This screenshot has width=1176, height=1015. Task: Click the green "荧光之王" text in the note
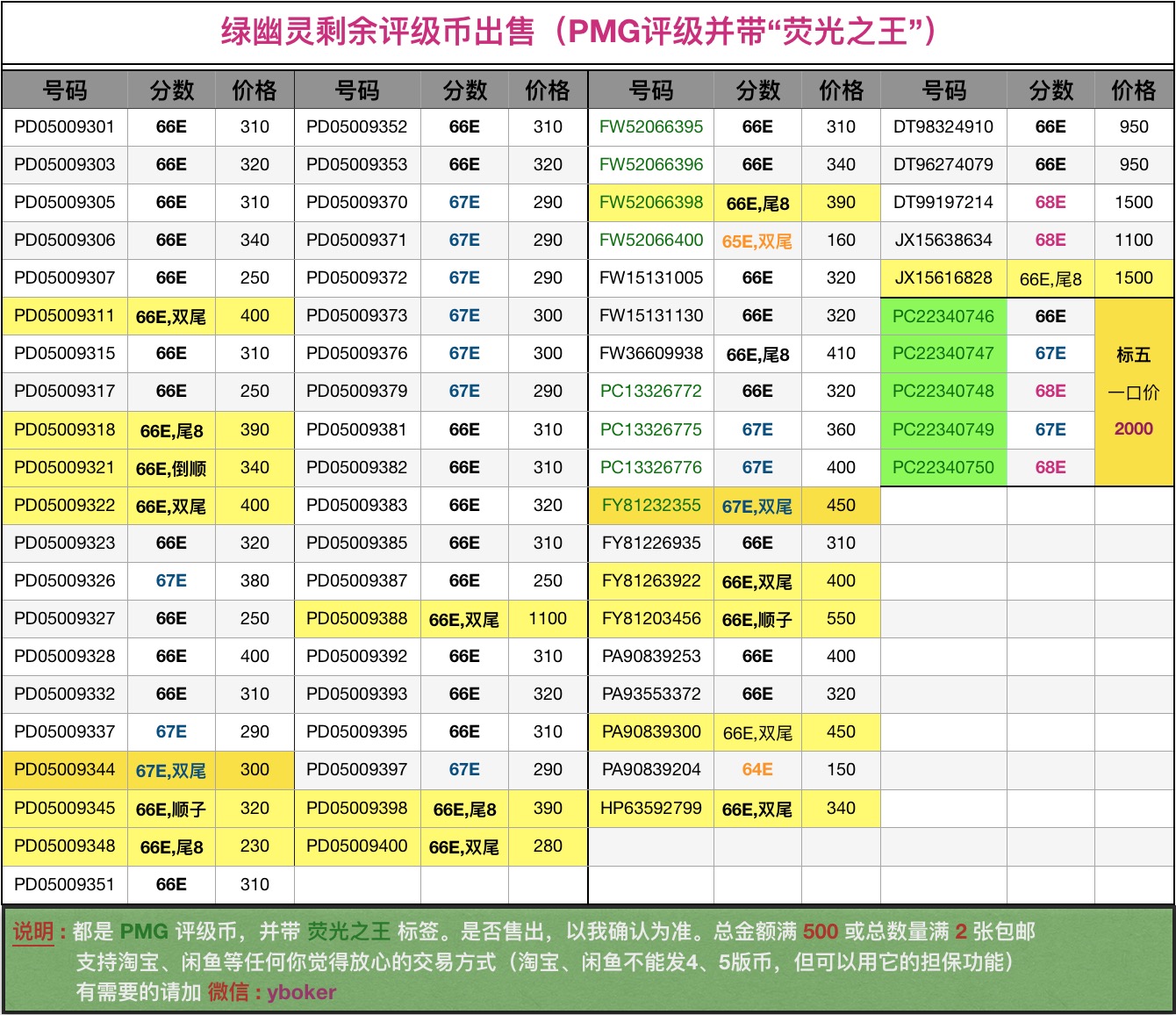348,932
